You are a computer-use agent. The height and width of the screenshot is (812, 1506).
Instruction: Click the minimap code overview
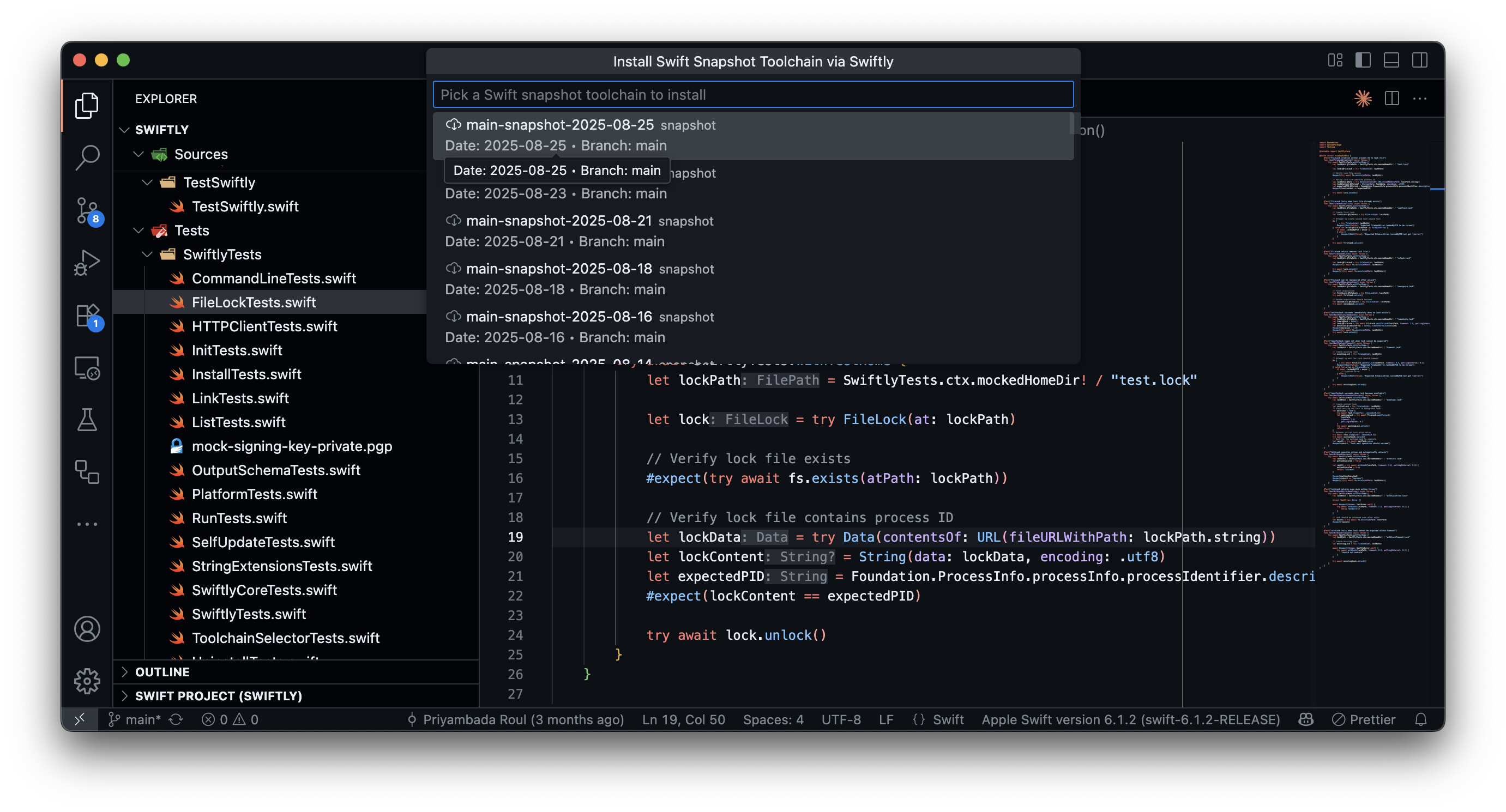pyautogui.click(x=1374, y=350)
